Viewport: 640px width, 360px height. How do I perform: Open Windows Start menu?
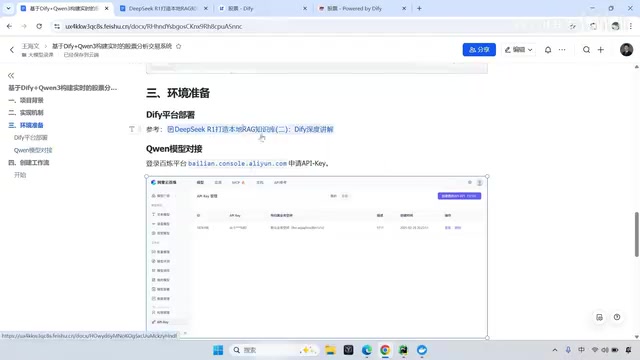point(218,350)
